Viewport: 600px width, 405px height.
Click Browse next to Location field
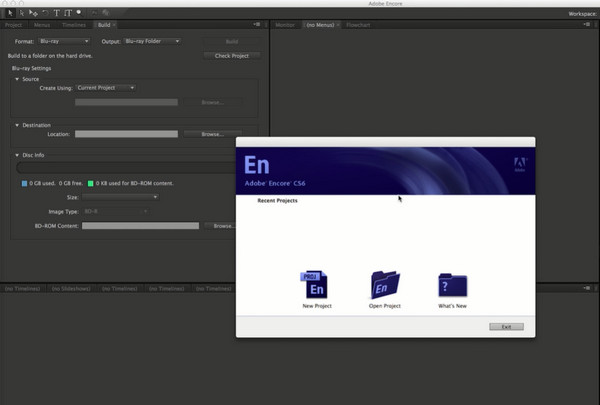pyautogui.click(x=212, y=134)
